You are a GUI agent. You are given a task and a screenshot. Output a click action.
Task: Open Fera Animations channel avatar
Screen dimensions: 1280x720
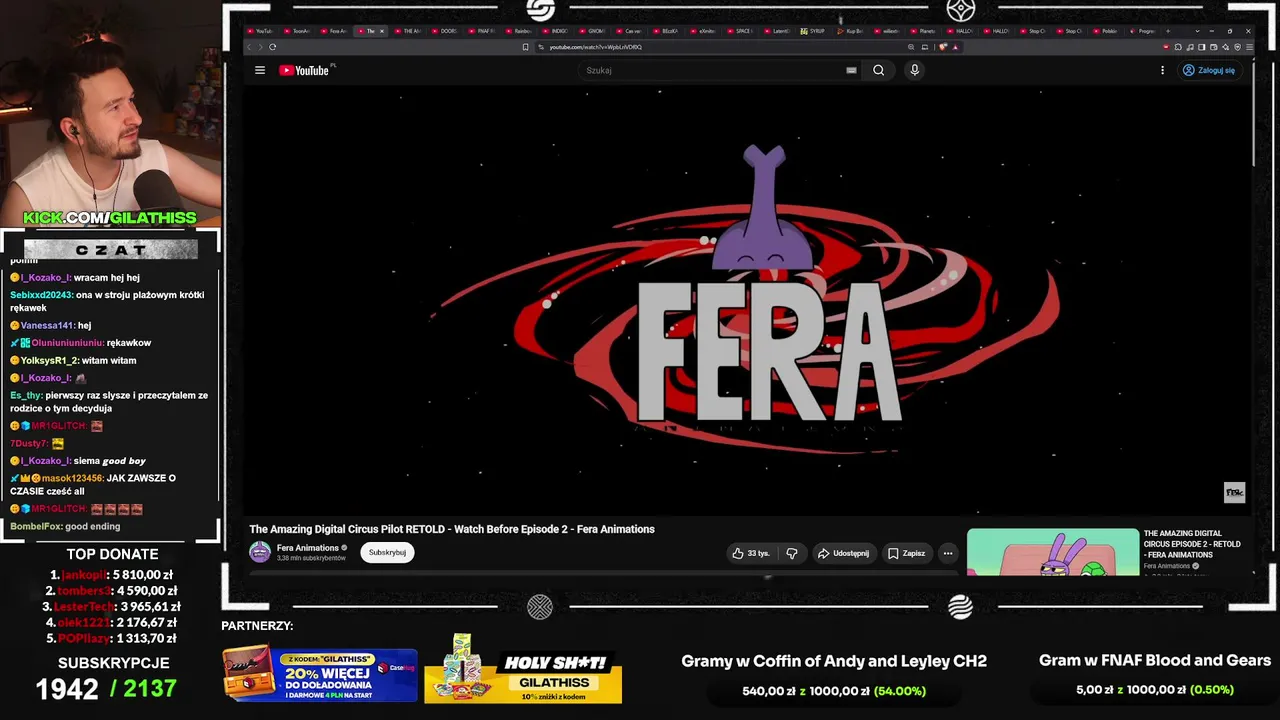[x=260, y=552]
